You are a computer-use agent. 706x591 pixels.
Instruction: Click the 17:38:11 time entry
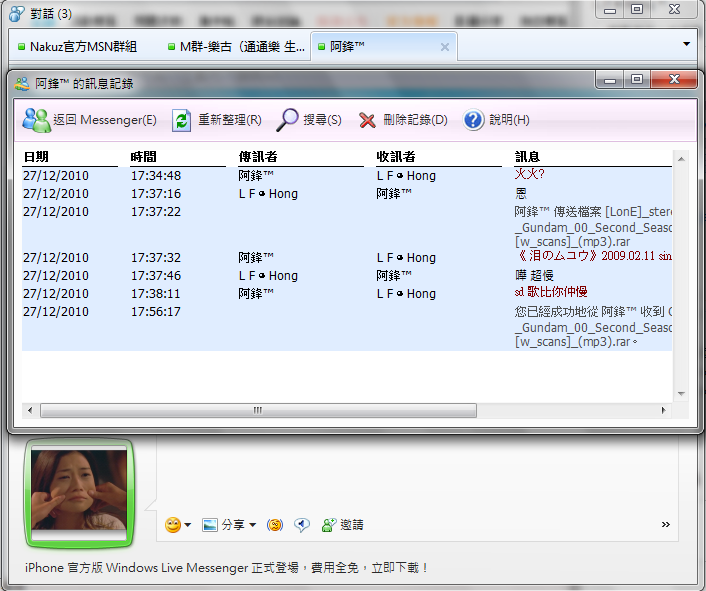click(x=156, y=293)
